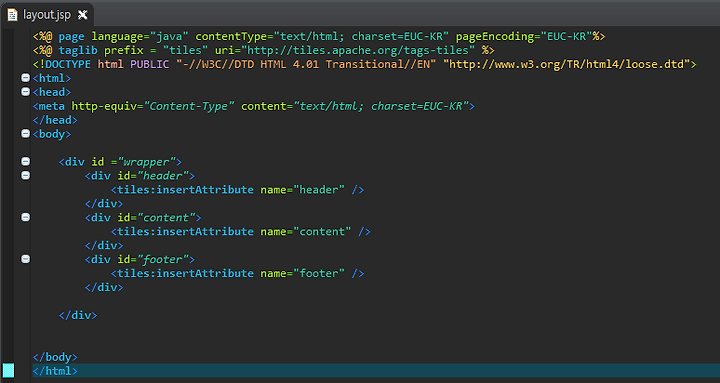Click the cyan marker beside the </html> line

tap(9, 370)
